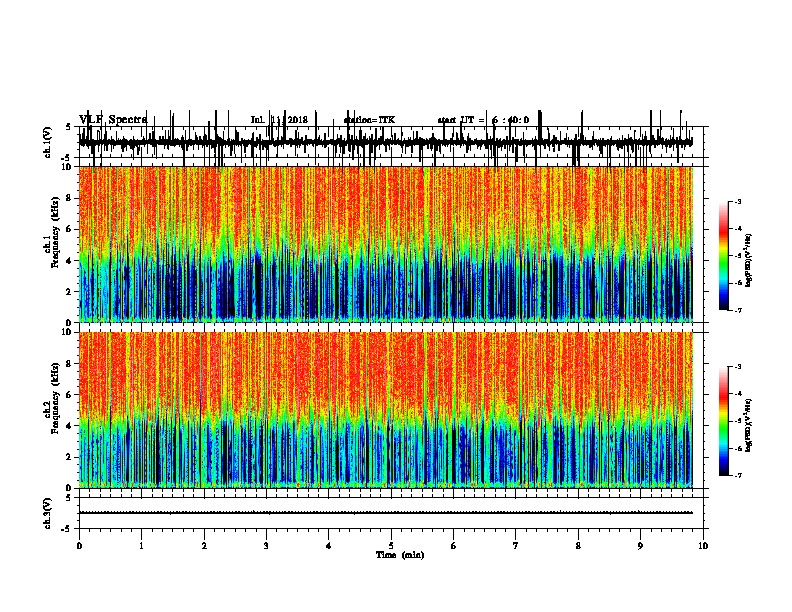The image size is (792, 612).
Task: Click the "Time (min)" axis title
Action: [x=400, y=555]
